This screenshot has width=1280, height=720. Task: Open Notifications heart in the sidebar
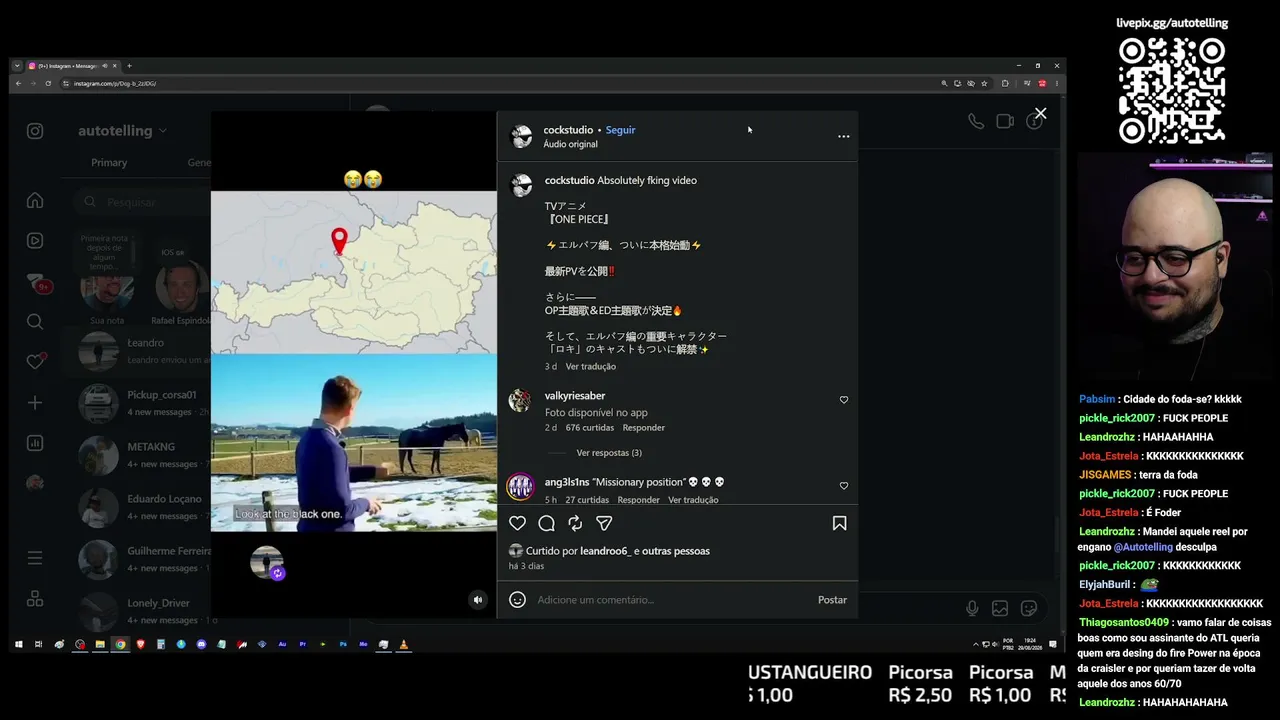[35, 361]
